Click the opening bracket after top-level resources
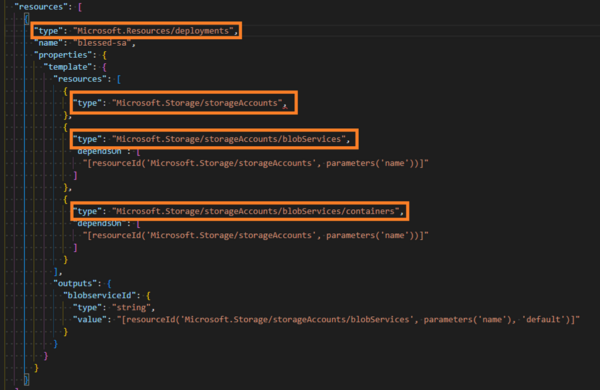This screenshot has height=390, width=600. coord(80,7)
